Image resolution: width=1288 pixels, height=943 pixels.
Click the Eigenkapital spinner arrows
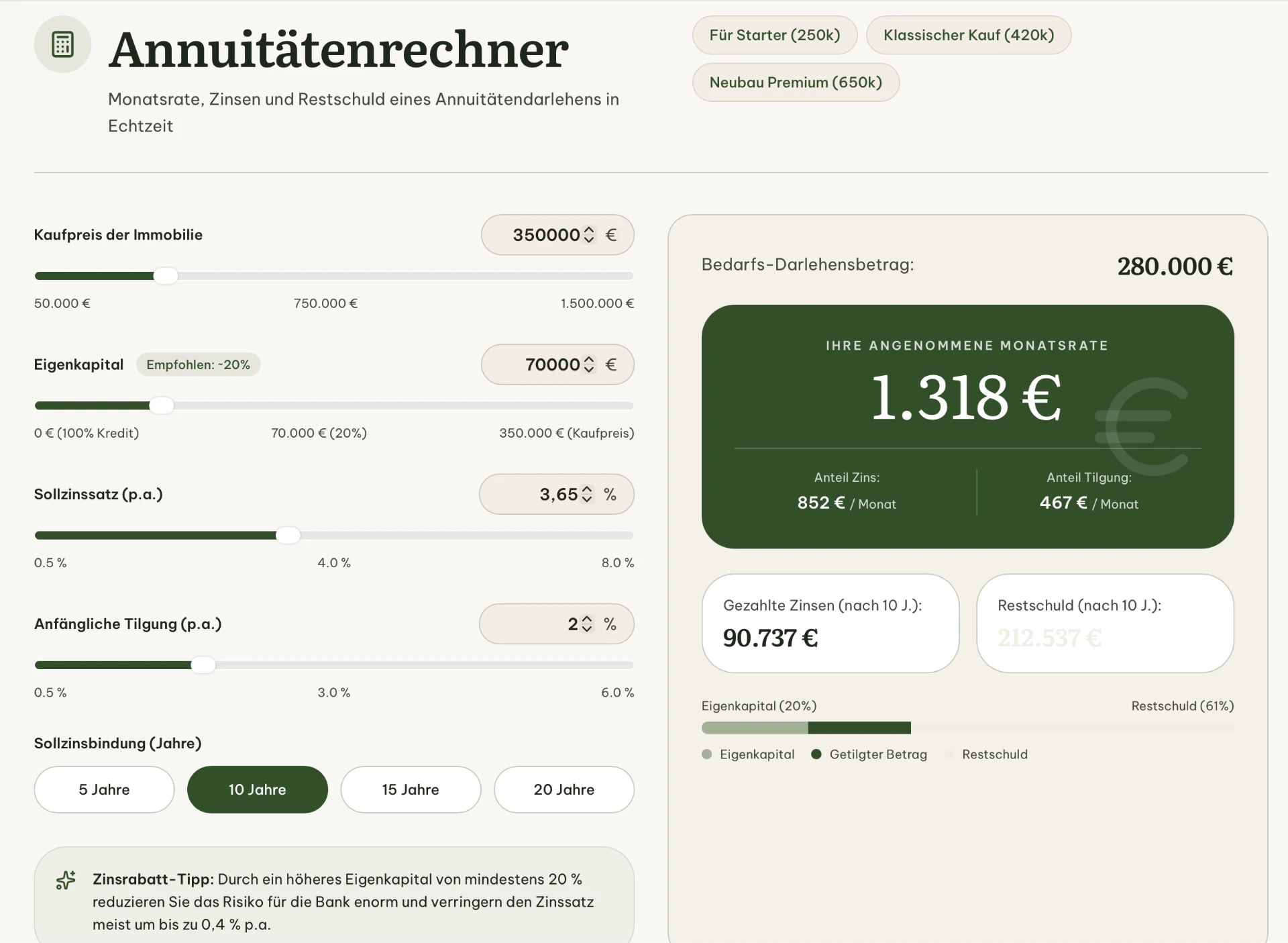589,364
